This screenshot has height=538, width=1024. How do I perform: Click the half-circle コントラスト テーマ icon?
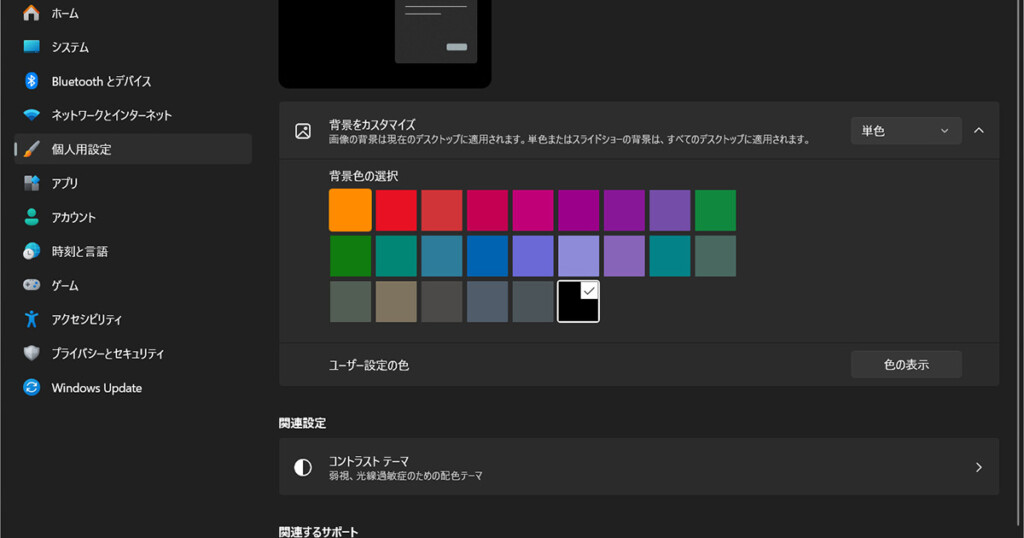click(x=303, y=467)
